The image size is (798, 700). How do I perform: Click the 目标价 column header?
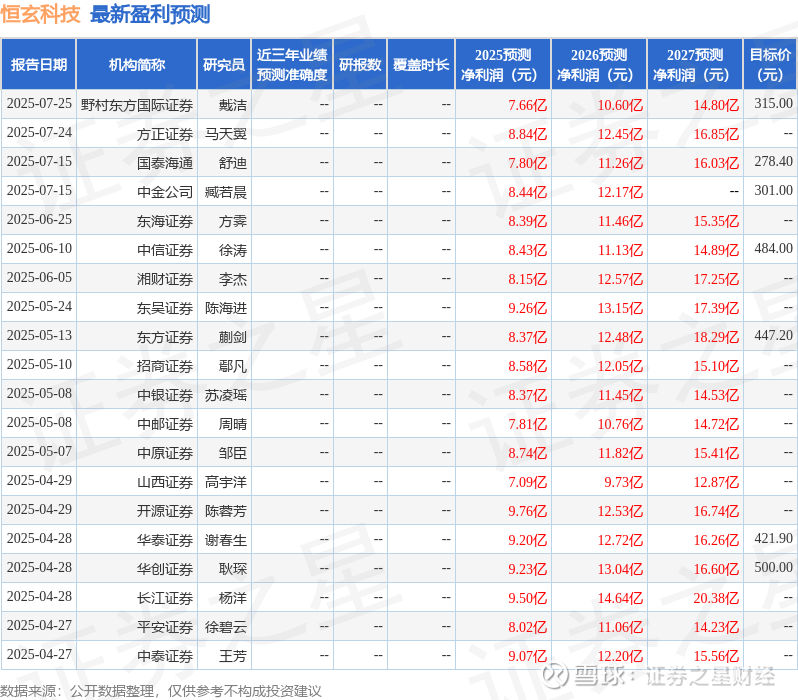pyautogui.click(x=771, y=64)
